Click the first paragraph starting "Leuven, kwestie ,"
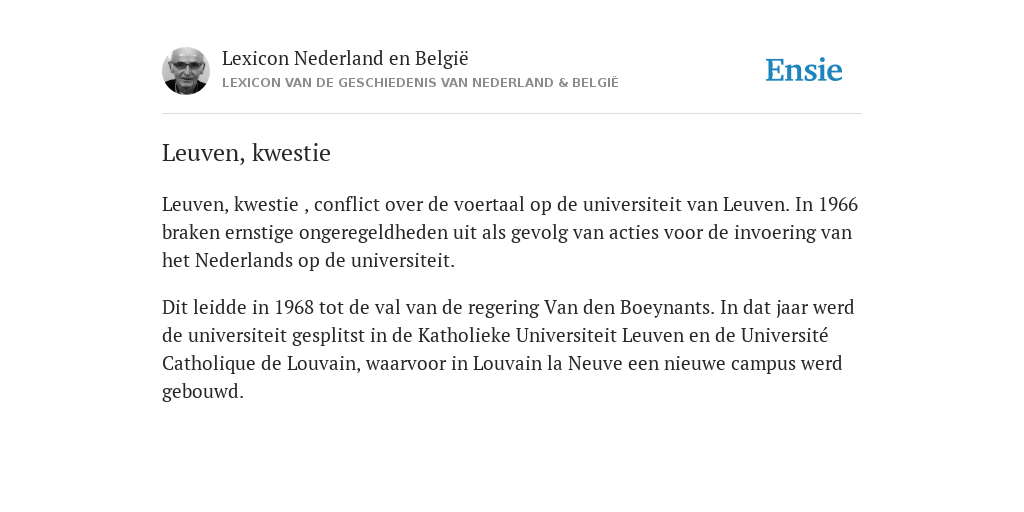This screenshot has height=512, width=1024. (x=510, y=232)
